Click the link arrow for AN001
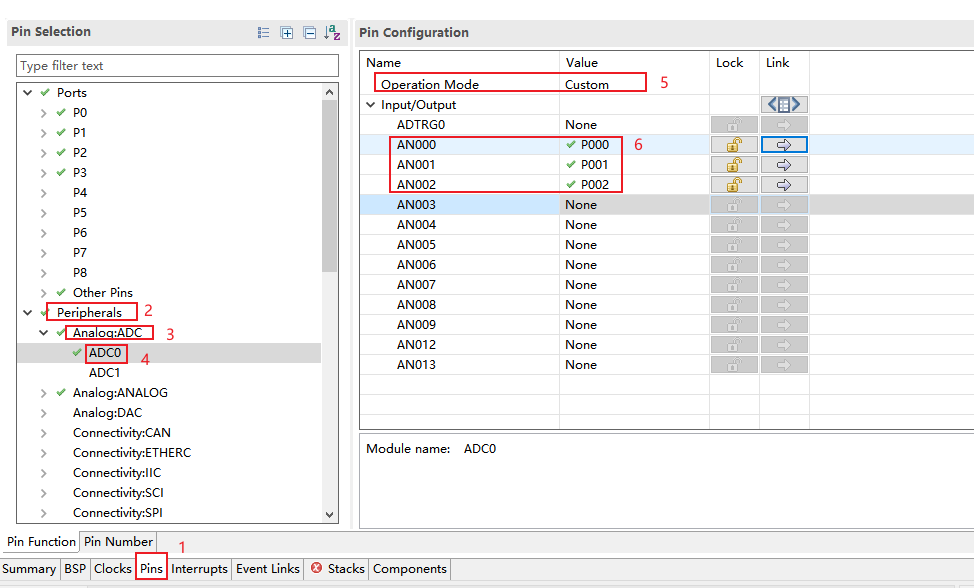 pos(784,165)
